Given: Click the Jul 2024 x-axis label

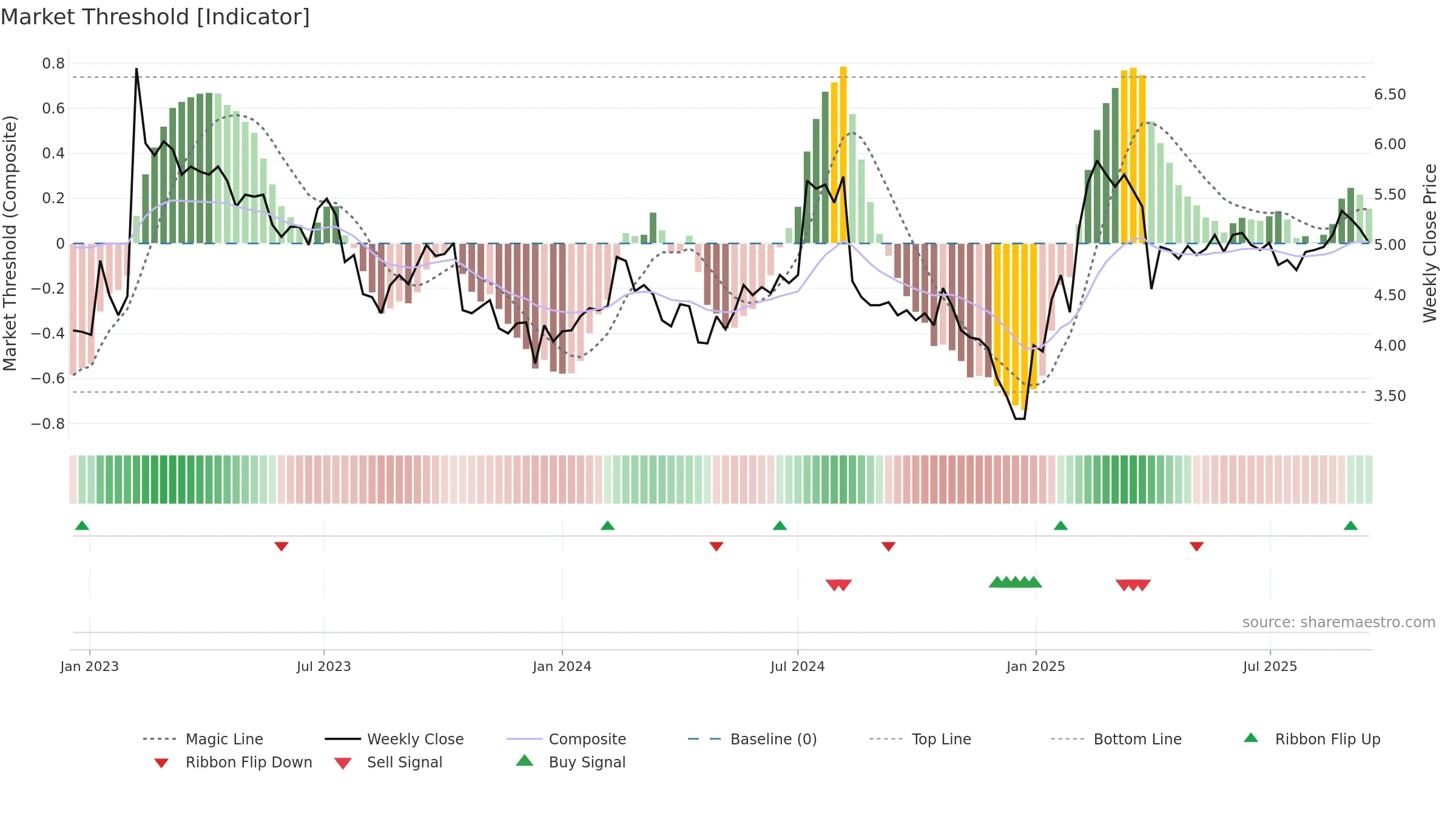Looking at the screenshot, I should [x=798, y=666].
